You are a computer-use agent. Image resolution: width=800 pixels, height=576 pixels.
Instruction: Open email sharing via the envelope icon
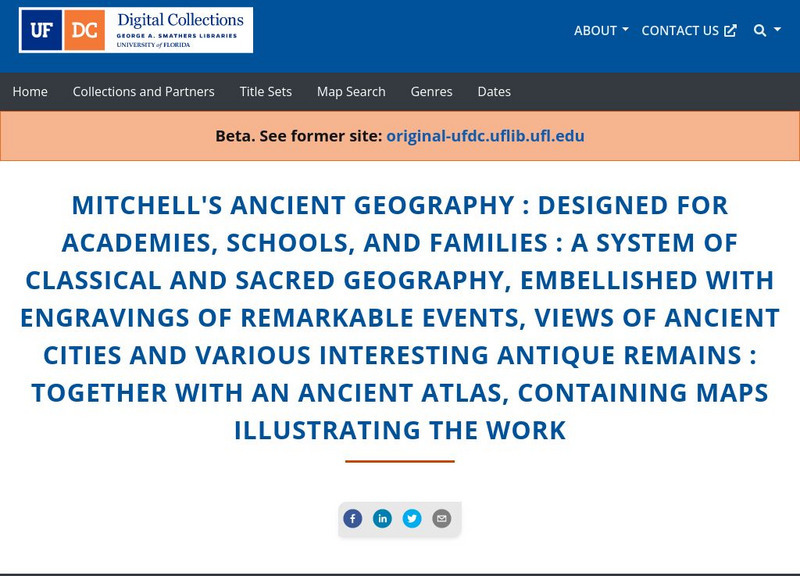click(441, 518)
